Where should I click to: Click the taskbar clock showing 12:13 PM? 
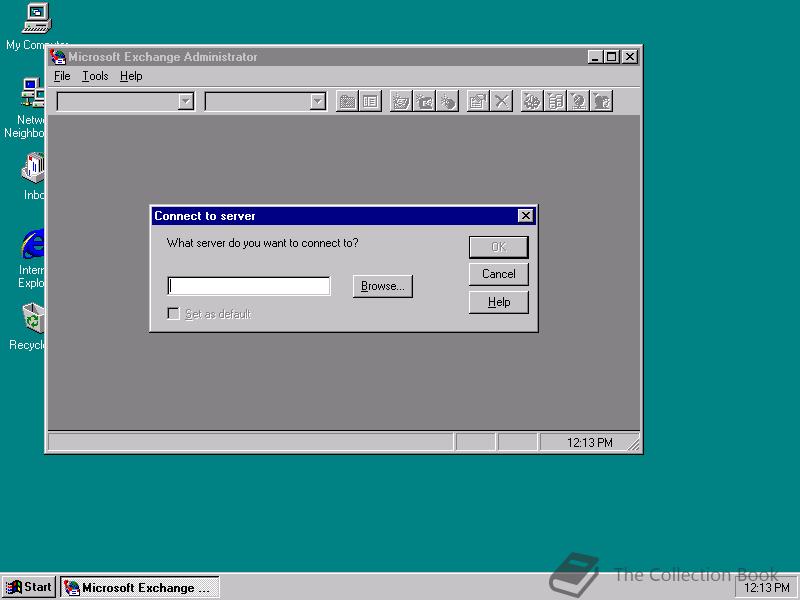click(766, 588)
